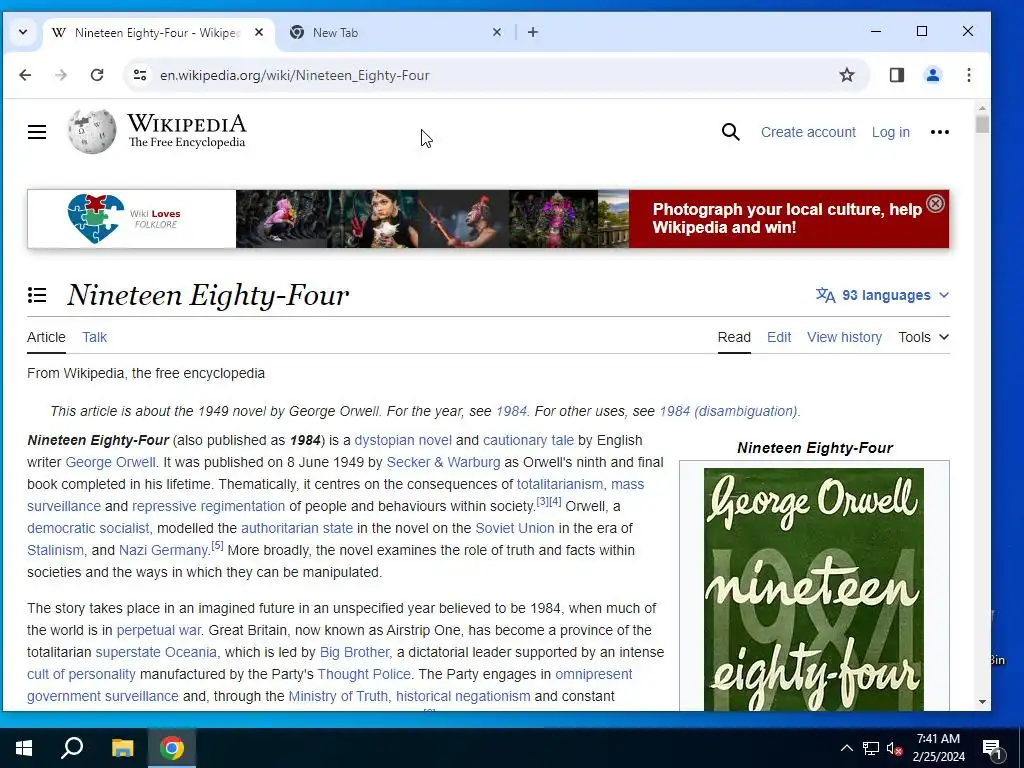Open Chrome side panel icon

[897, 75]
